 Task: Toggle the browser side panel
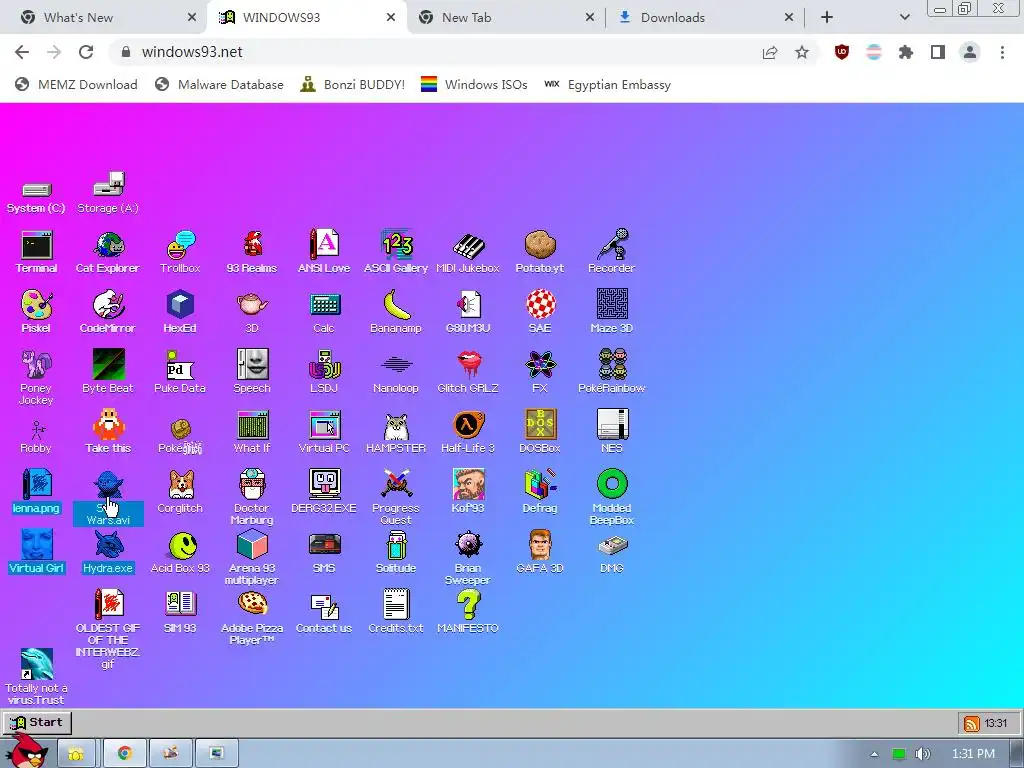[x=938, y=52]
